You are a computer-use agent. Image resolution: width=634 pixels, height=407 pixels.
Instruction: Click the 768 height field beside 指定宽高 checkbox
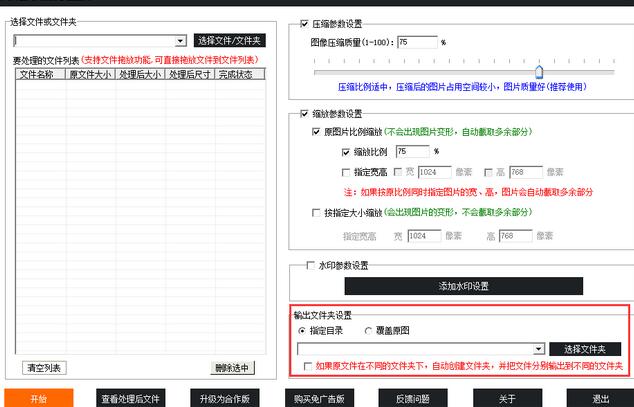(526, 172)
